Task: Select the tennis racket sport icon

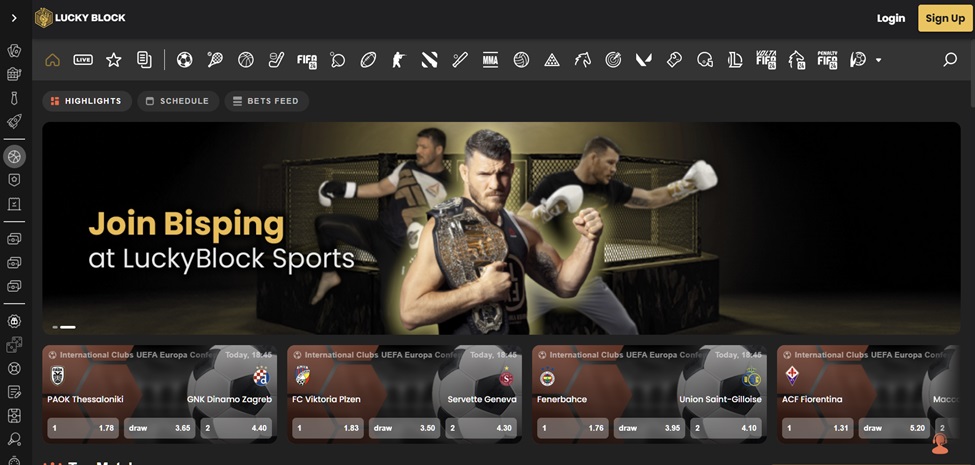Action: (x=215, y=60)
